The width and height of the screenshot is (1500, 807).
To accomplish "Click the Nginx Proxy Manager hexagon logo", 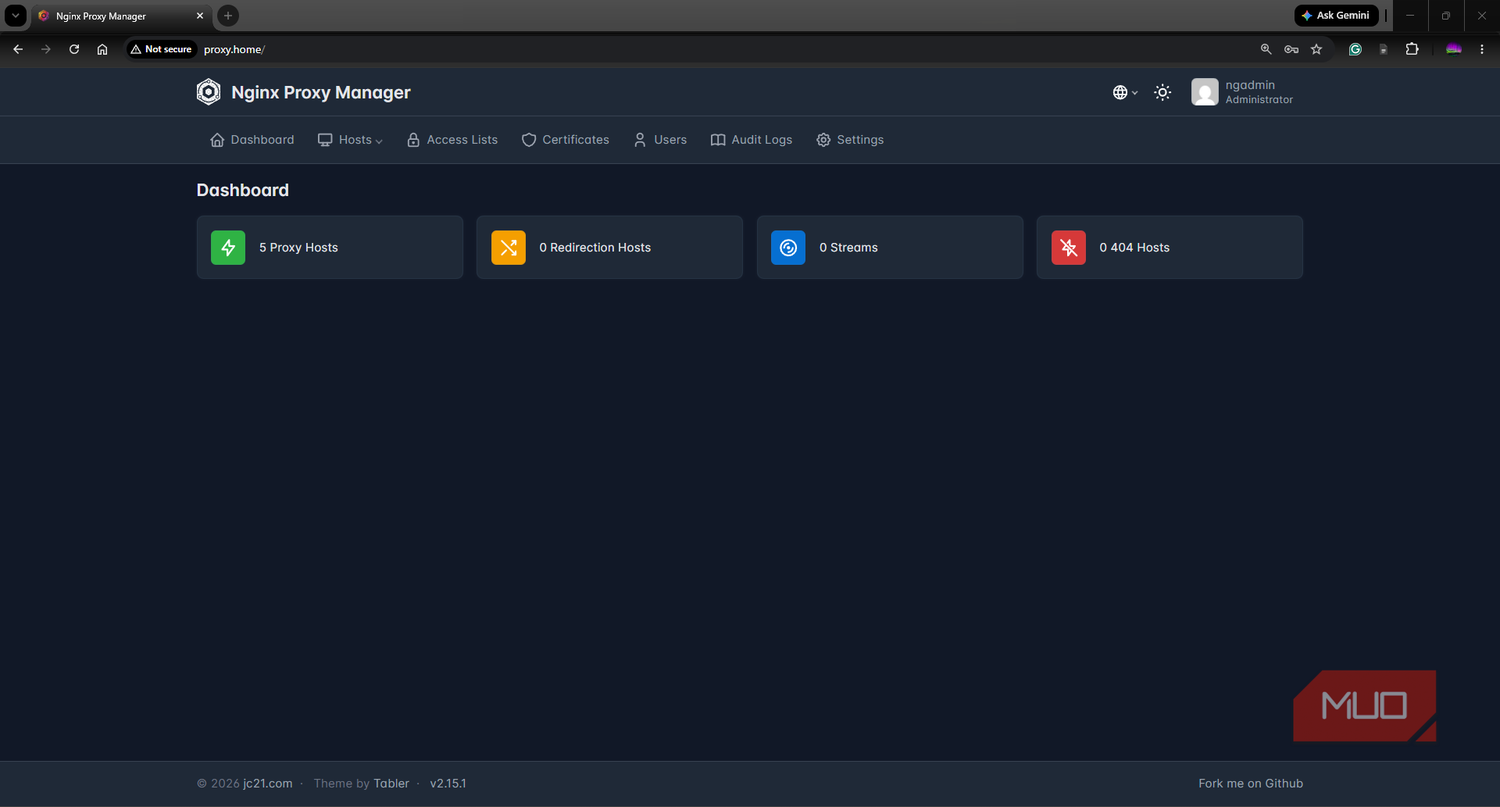I will [208, 92].
